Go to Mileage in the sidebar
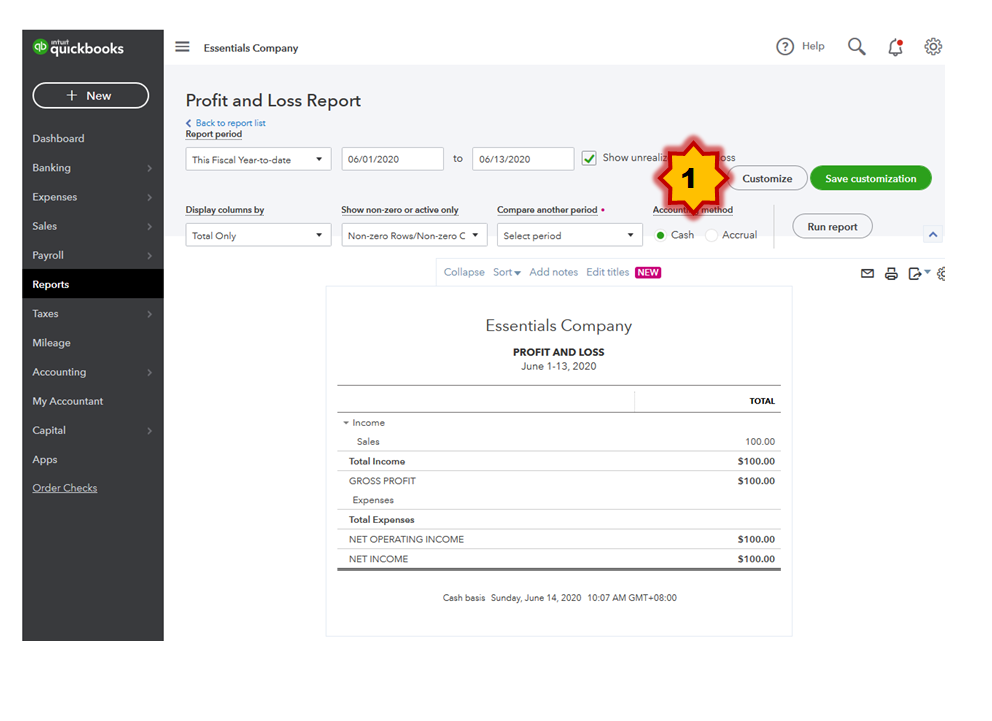 [x=52, y=343]
